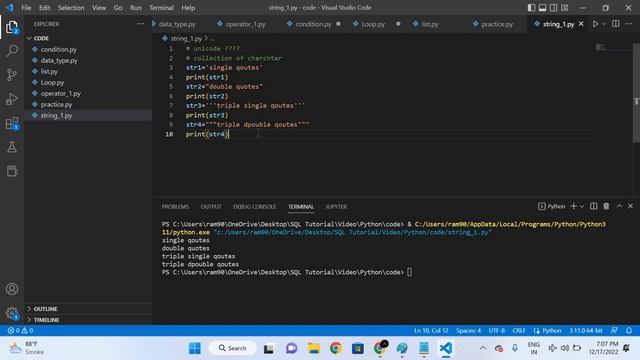
Task: Open the Terminal menu
Action: (x=161, y=8)
